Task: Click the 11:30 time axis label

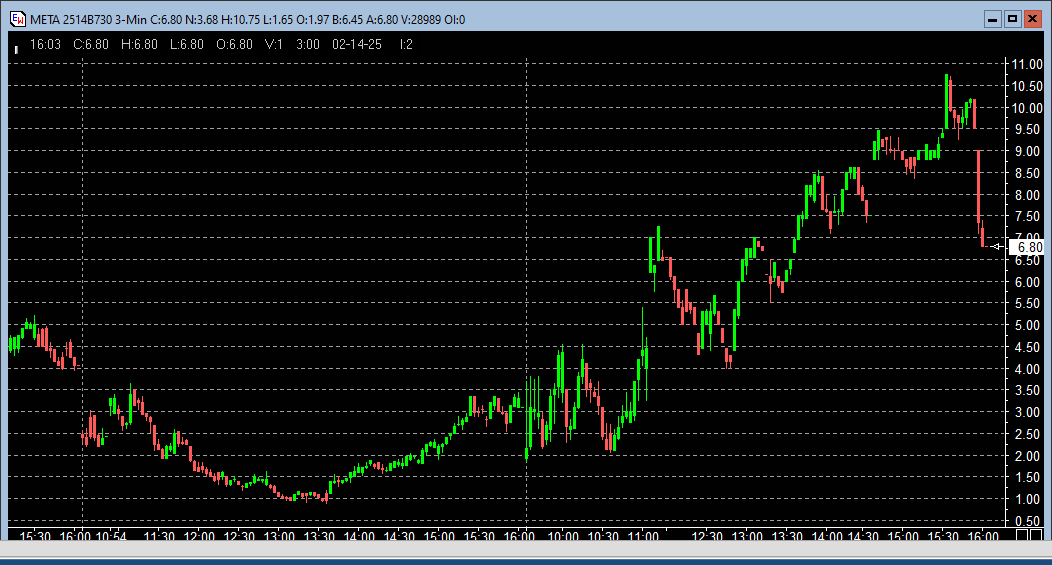Action: pos(159,536)
